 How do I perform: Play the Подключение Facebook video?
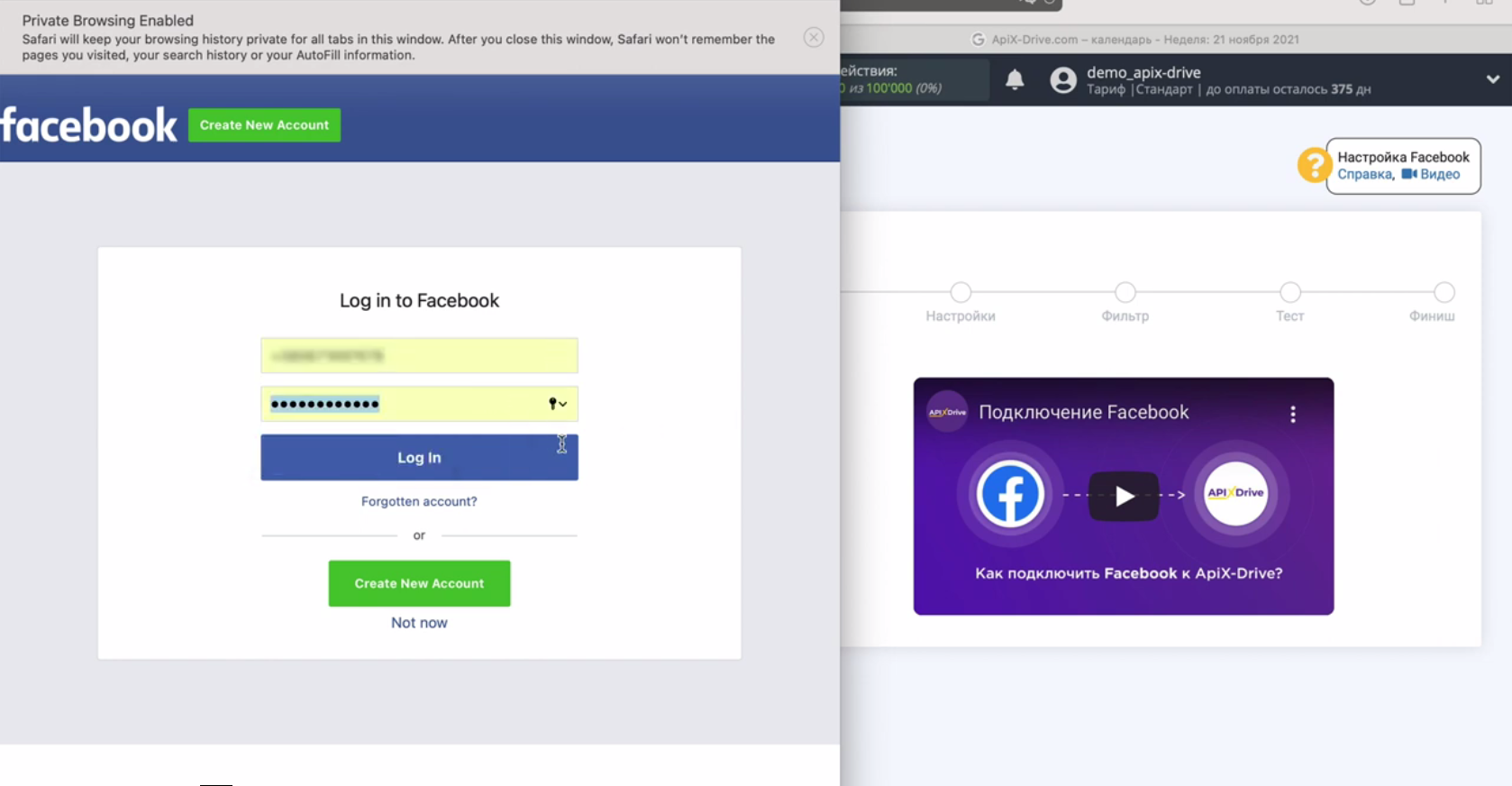(x=1124, y=496)
